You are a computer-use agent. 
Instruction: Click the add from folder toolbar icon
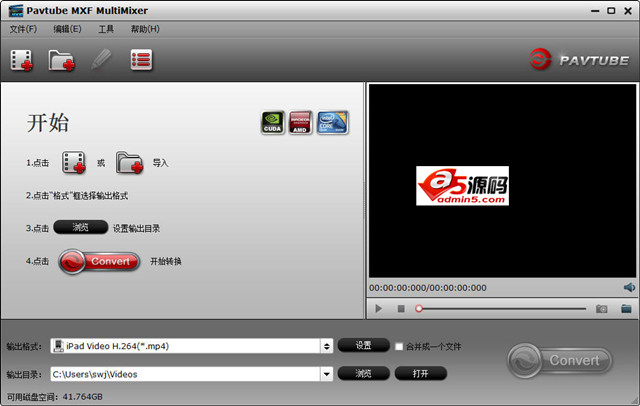62,60
